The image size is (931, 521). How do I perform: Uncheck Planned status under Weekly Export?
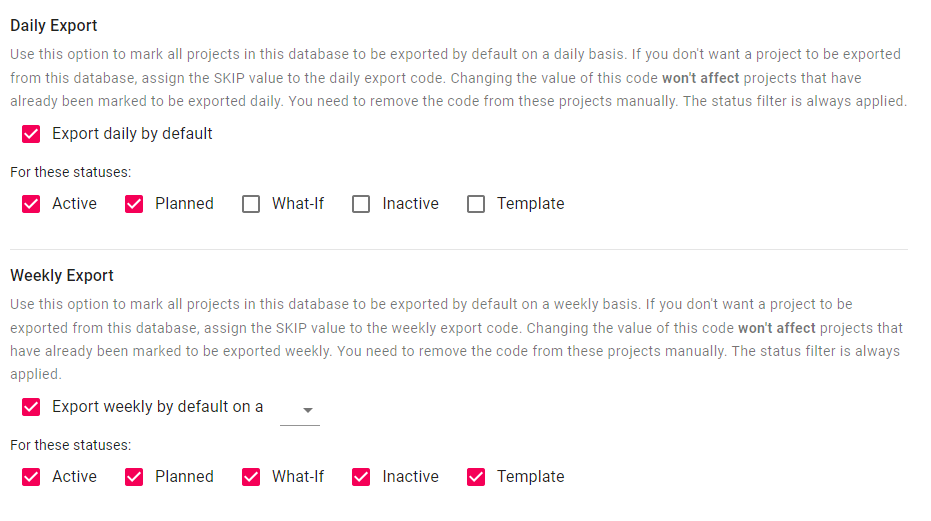[x=134, y=477]
